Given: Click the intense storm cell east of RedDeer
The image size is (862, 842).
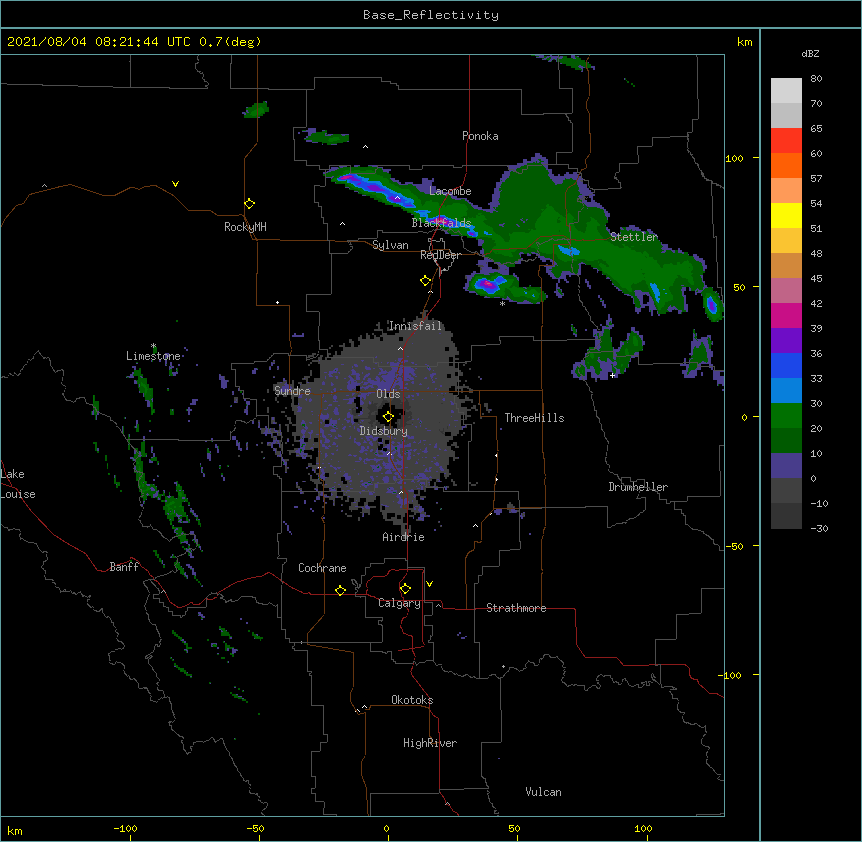Looking at the screenshot, I should [488, 284].
